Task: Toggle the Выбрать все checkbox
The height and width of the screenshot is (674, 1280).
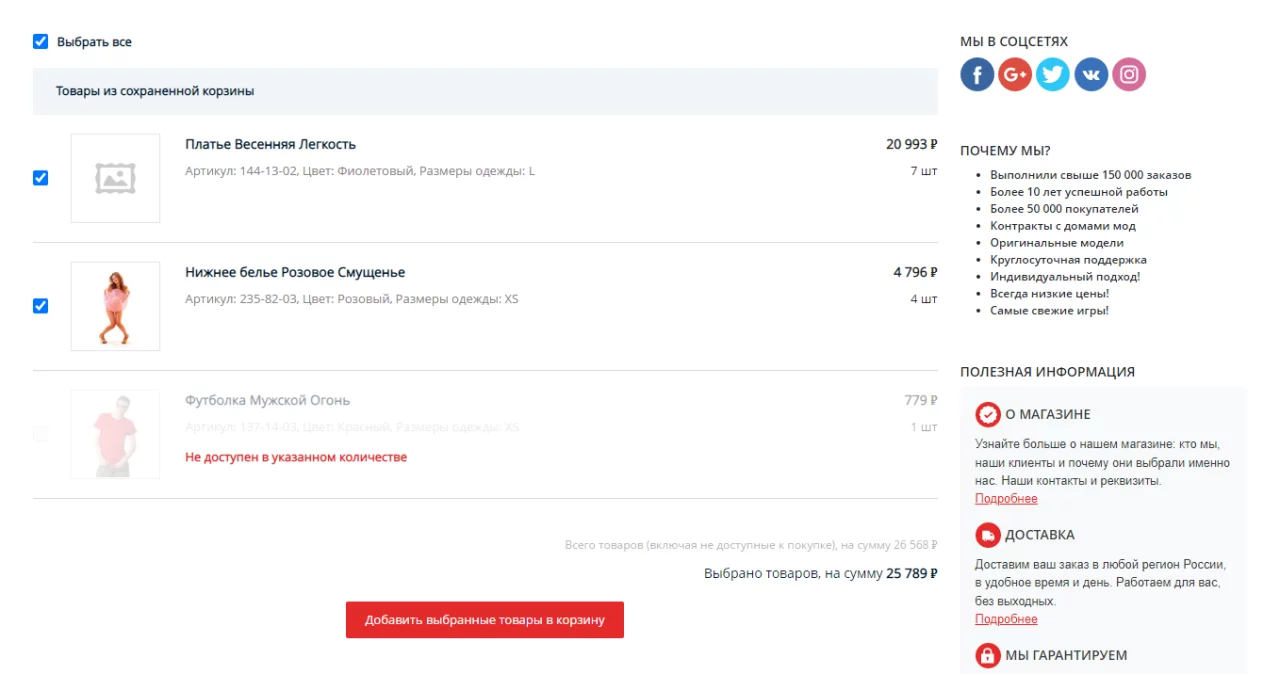Action: [41, 42]
